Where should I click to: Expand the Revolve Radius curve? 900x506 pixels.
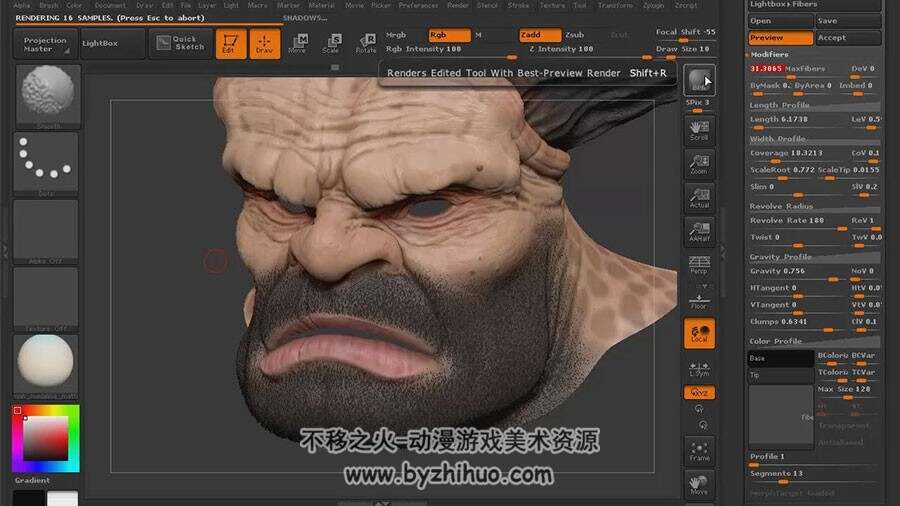[814, 207]
